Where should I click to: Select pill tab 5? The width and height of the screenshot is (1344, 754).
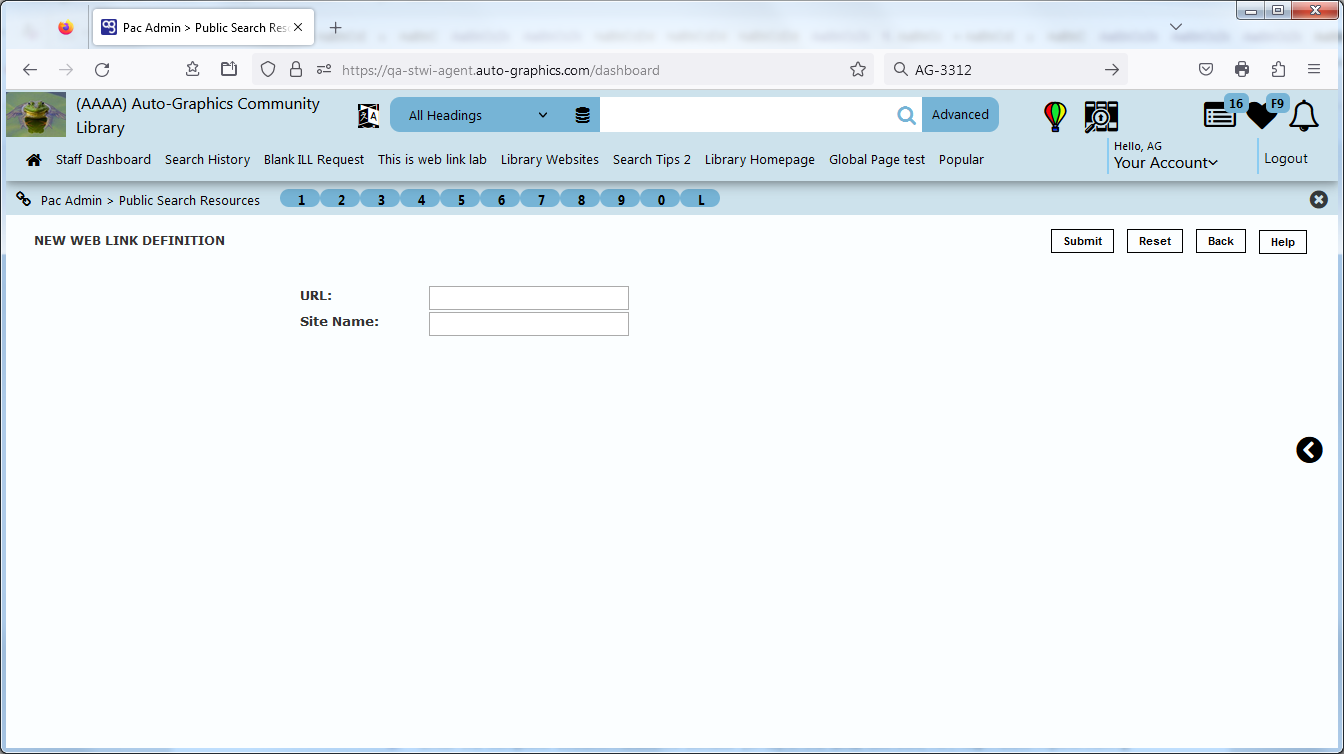point(461,199)
